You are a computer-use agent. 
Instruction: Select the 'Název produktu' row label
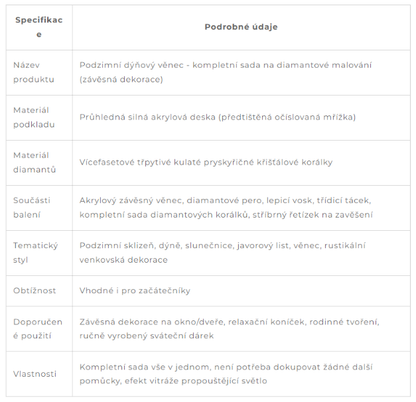coord(34,72)
